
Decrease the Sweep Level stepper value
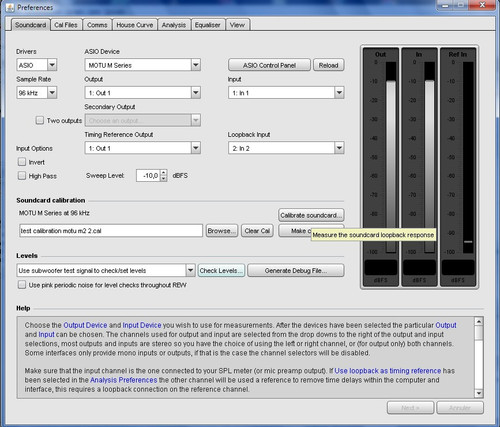pos(163,178)
